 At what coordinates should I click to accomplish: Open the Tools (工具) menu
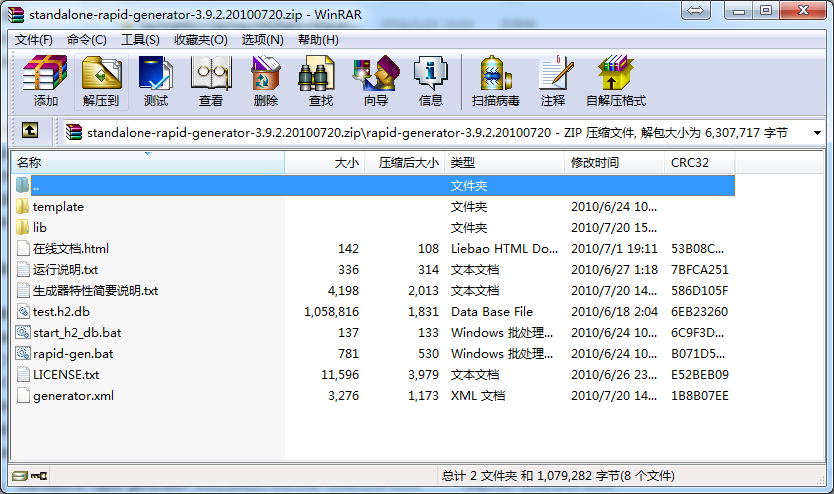point(140,40)
